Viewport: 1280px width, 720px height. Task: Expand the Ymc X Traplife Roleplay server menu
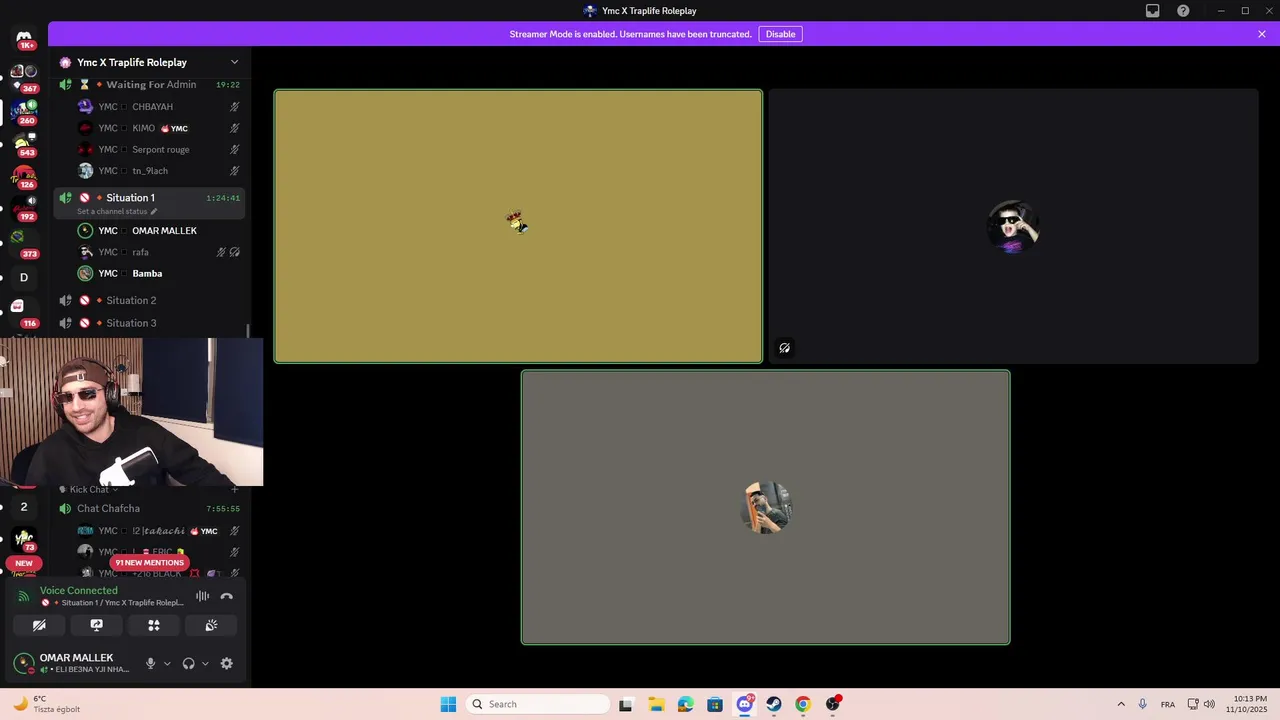coord(150,62)
